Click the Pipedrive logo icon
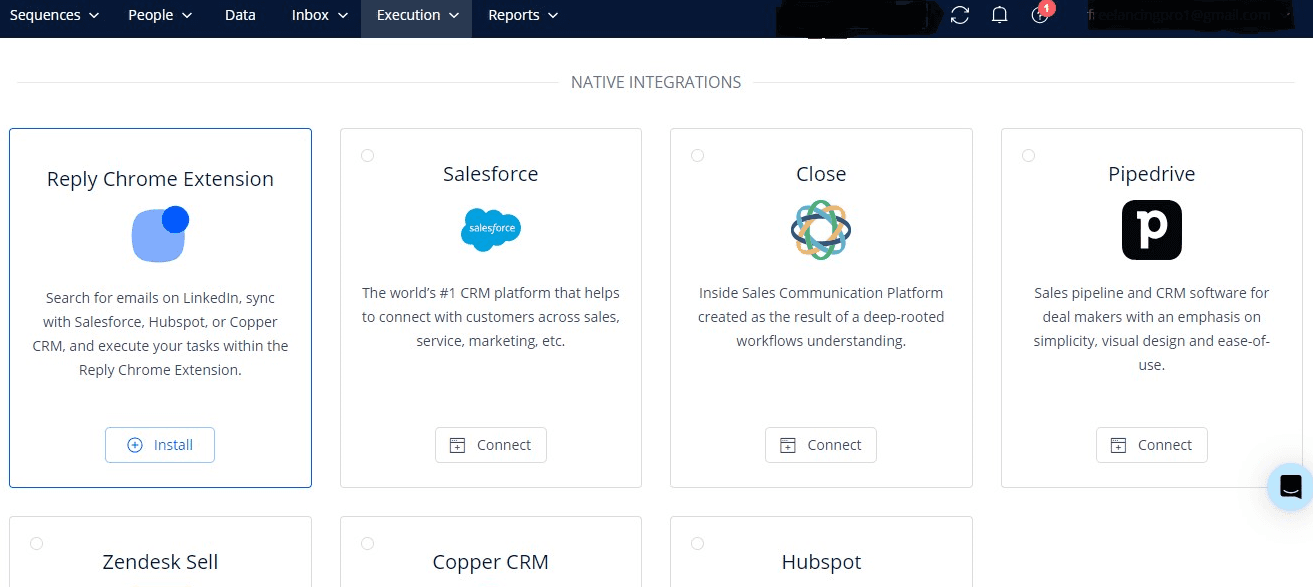Image resolution: width=1313 pixels, height=587 pixels. [1151, 229]
